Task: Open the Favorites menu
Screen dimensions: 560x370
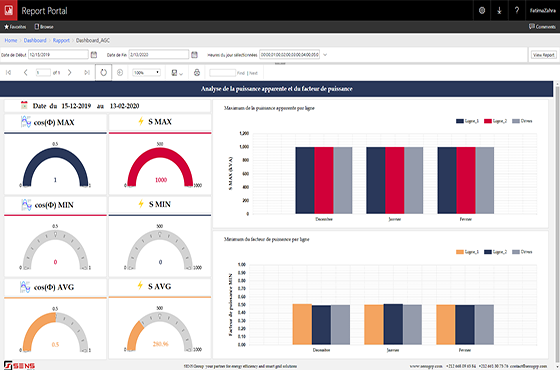Action: pyautogui.click(x=15, y=27)
